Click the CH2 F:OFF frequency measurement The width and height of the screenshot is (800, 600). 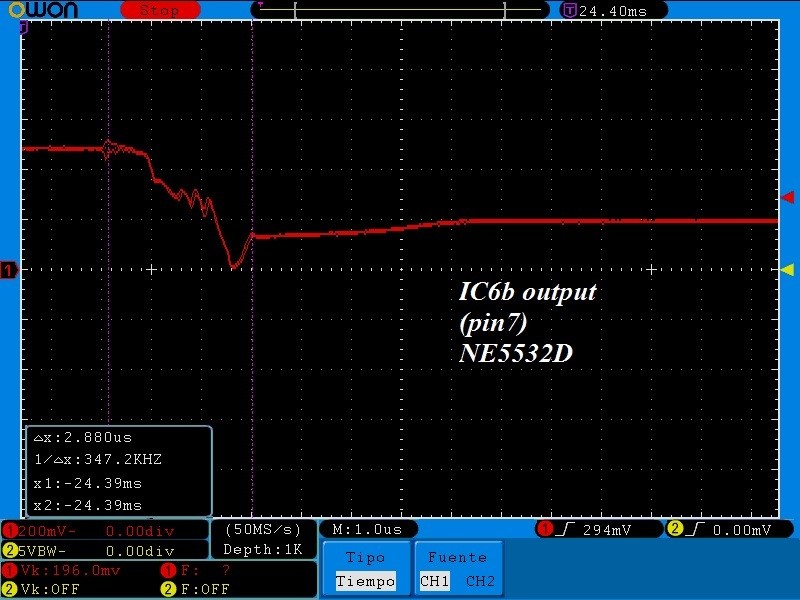pos(195,589)
